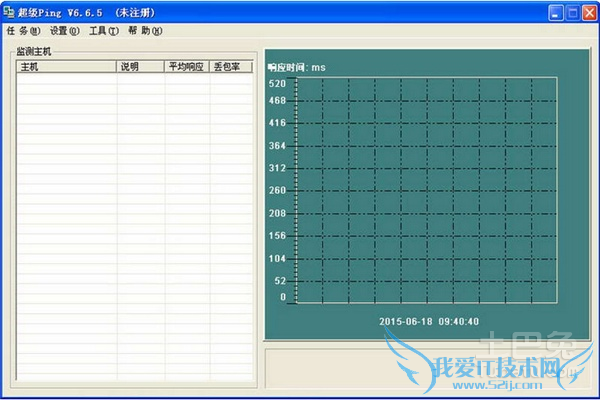Minimize the 超级Ping window
600x400 pixels.
point(556,13)
